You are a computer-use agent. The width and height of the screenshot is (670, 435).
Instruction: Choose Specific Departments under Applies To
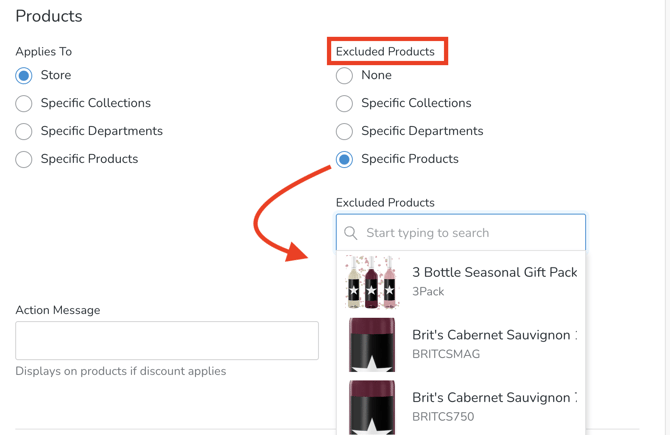pyautogui.click(x=24, y=131)
